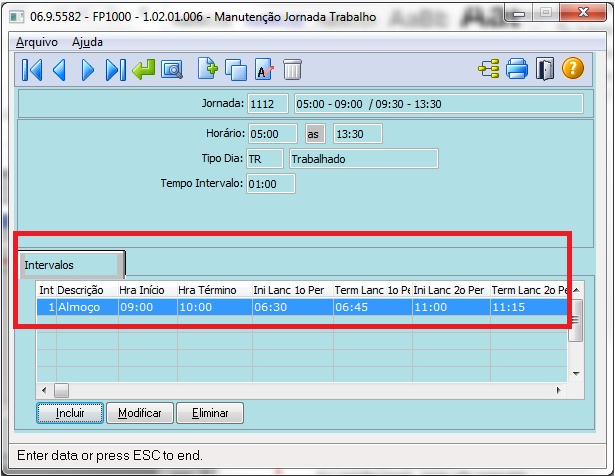615x476 pixels.
Task: Copy record duplicate pages icon
Action: coord(236,70)
